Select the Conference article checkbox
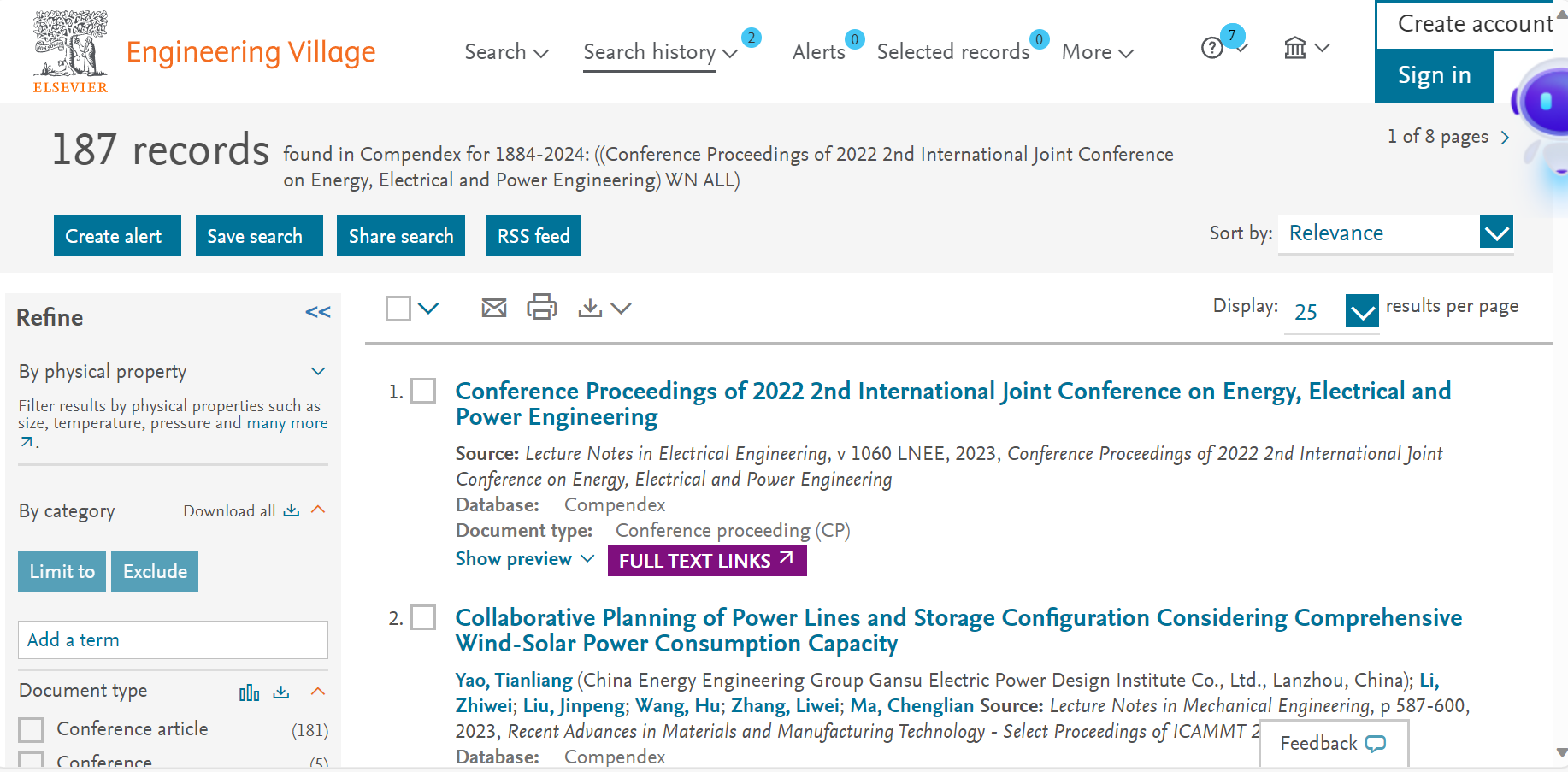The image size is (1568, 772). coord(32,729)
